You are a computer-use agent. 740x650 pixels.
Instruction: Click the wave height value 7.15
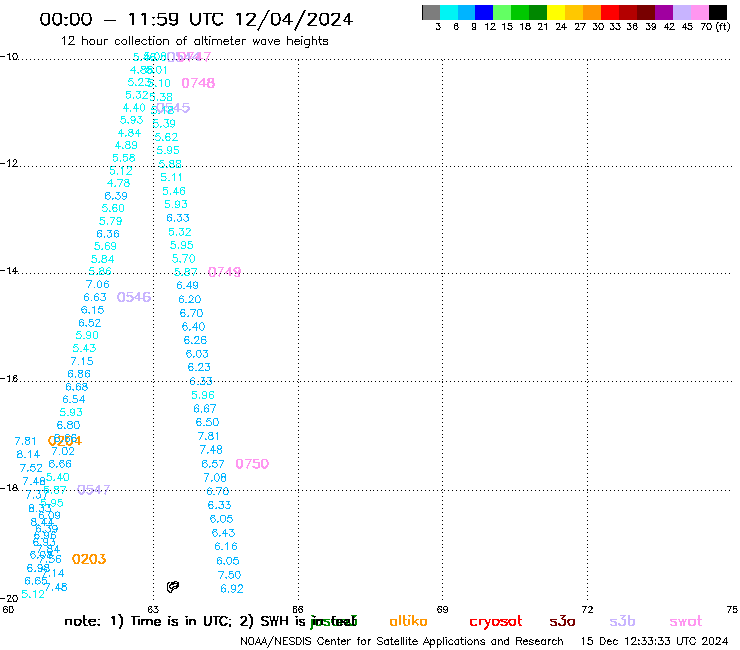coord(82,362)
